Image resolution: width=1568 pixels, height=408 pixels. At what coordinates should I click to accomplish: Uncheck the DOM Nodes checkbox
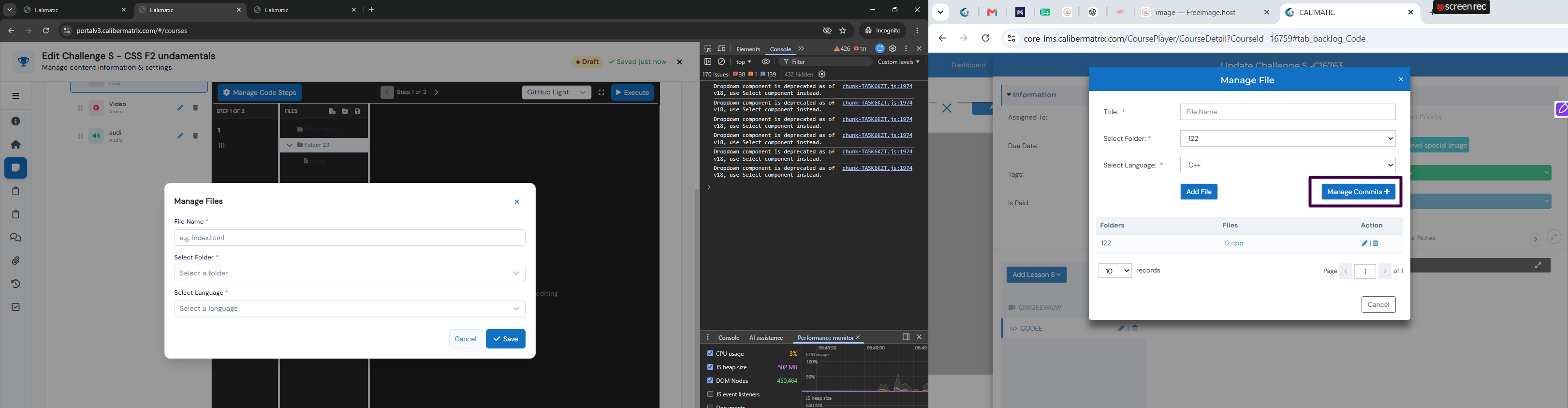(x=710, y=380)
